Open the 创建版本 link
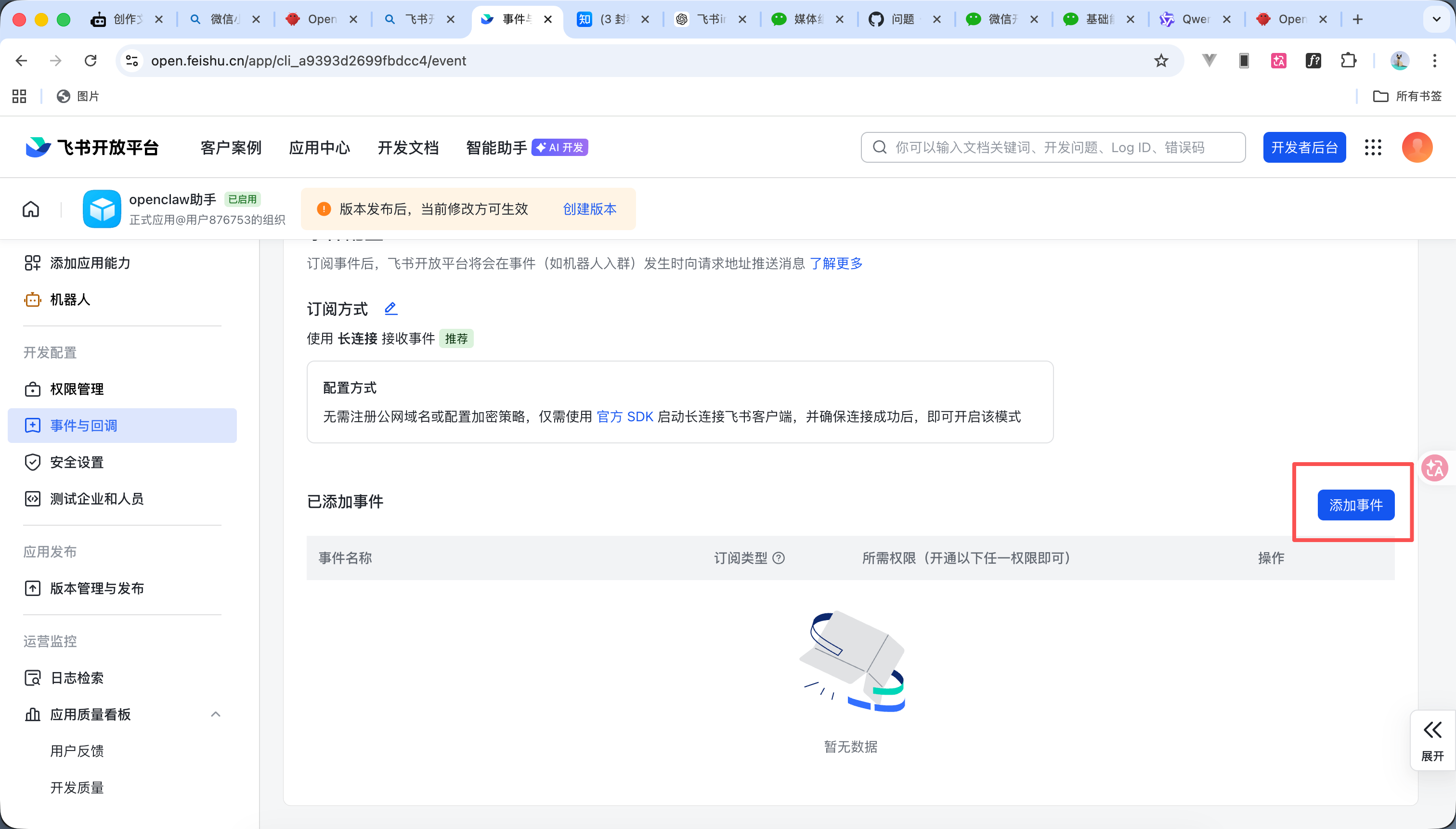Viewport: 1456px width, 829px height. tap(589, 208)
